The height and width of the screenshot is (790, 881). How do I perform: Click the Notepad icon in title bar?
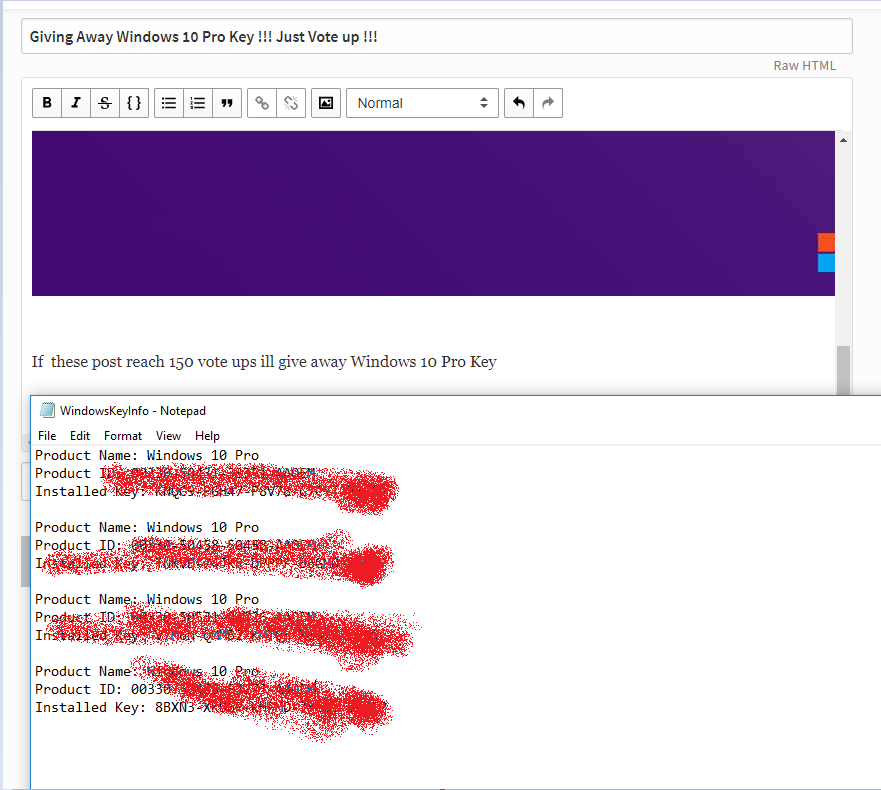[47, 410]
